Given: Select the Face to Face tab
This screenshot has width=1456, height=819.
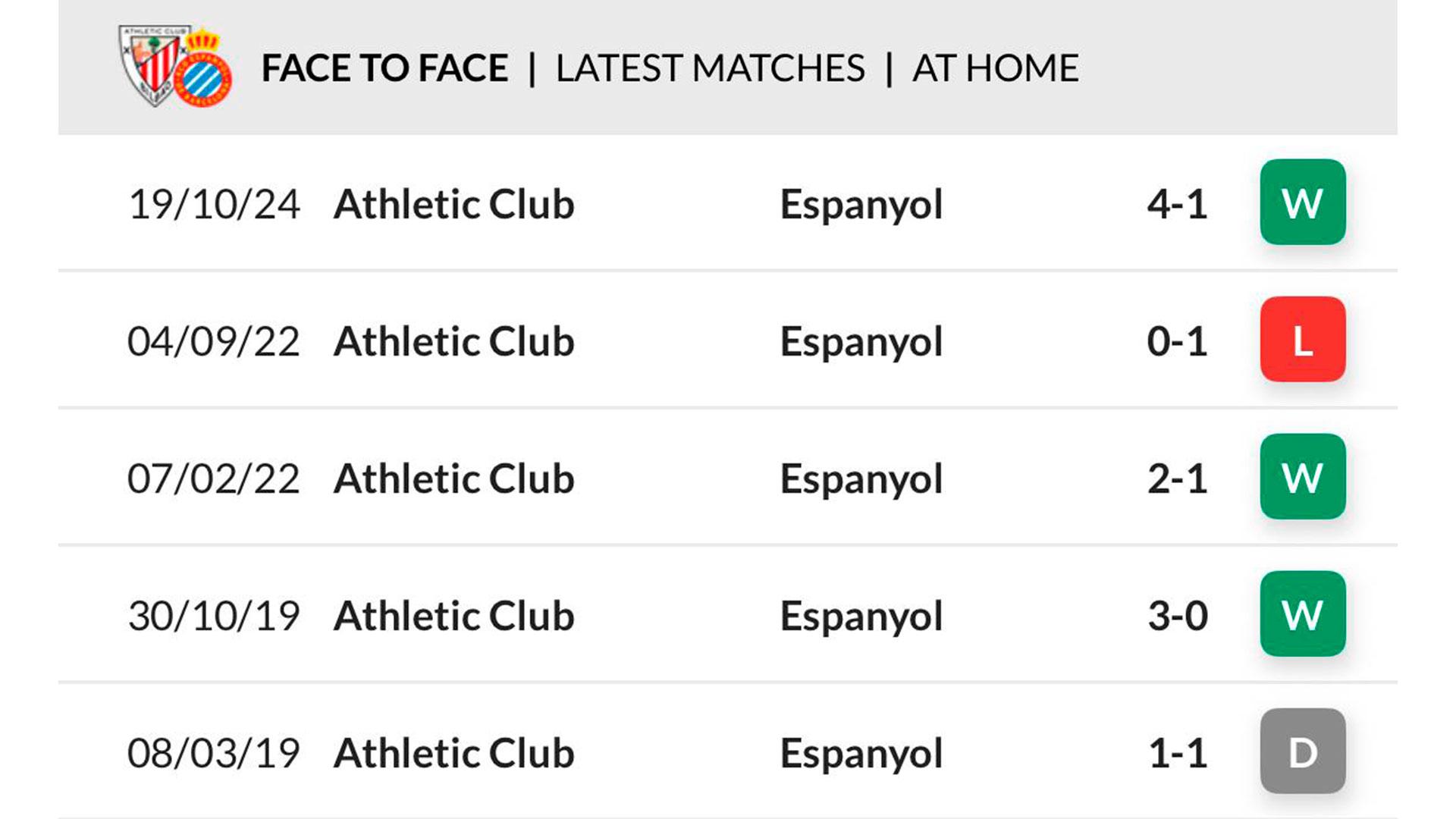Looking at the screenshot, I should pos(384,68).
